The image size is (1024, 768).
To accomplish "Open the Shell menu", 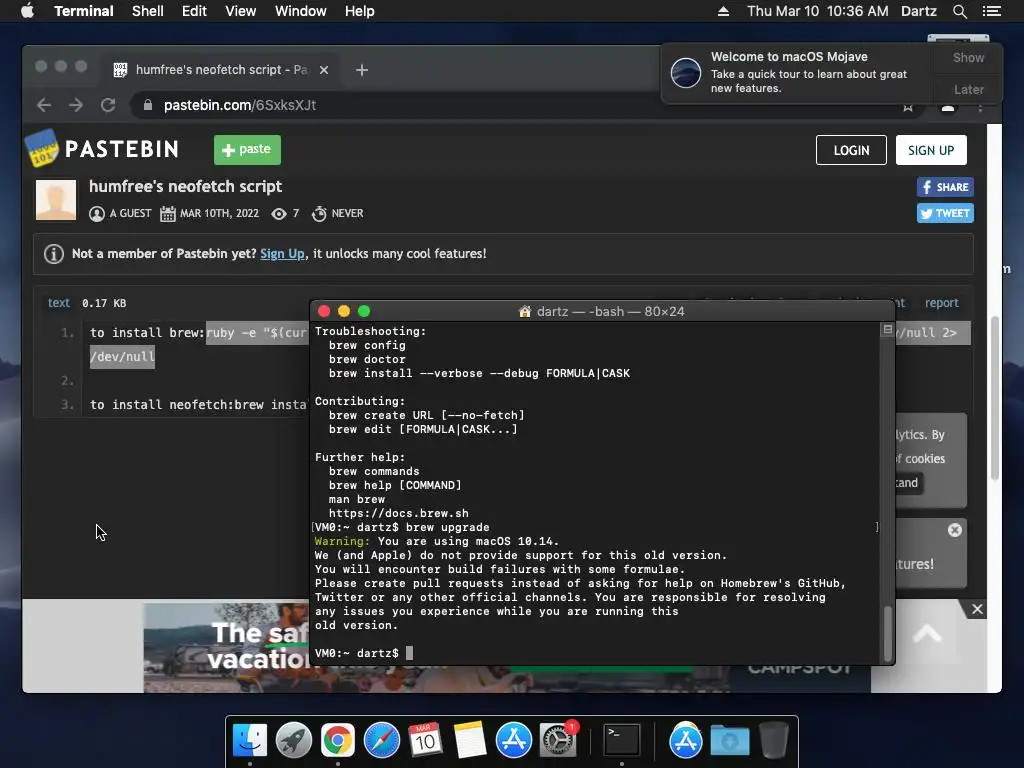I will [148, 11].
